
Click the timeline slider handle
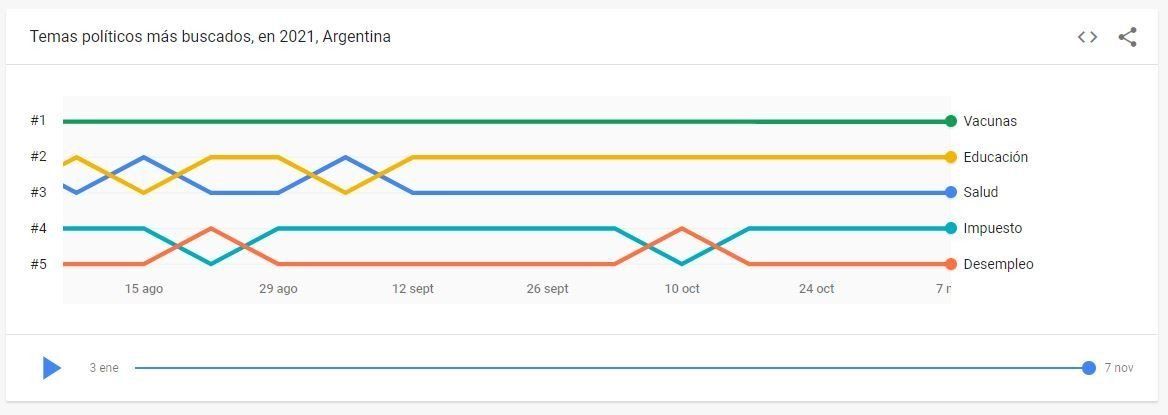click(x=1088, y=368)
